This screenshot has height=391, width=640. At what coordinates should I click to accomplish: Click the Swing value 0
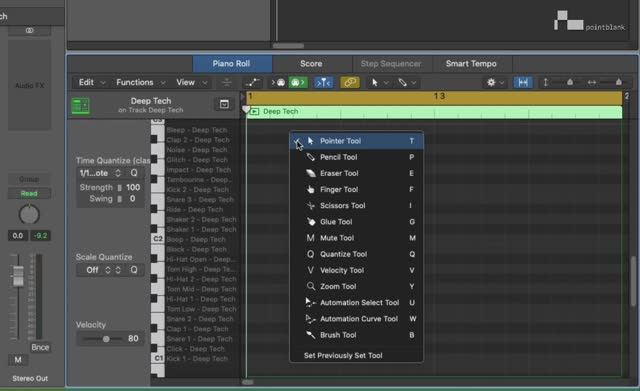(x=132, y=199)
